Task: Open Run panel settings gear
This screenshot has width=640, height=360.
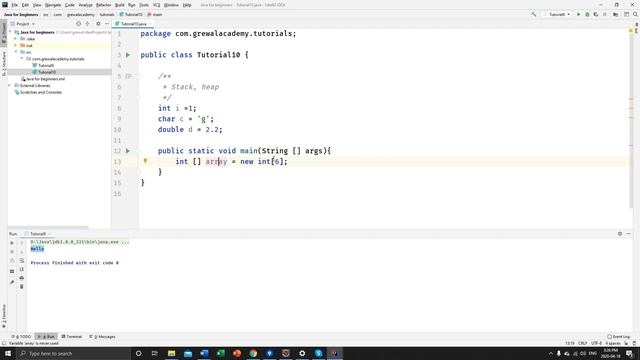Action: tap(620, 234)
